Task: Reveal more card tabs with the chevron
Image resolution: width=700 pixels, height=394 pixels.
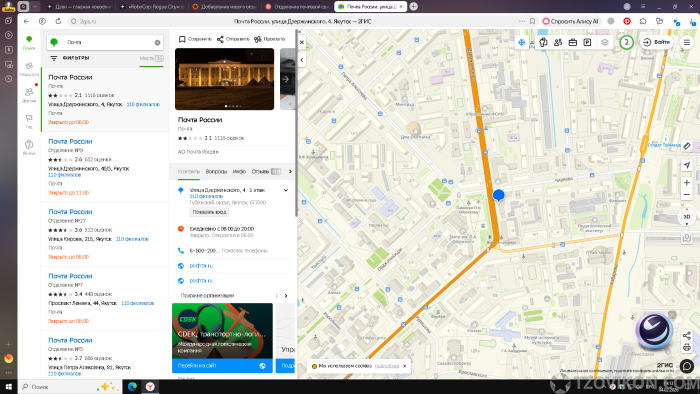Action: click(290, 171)
